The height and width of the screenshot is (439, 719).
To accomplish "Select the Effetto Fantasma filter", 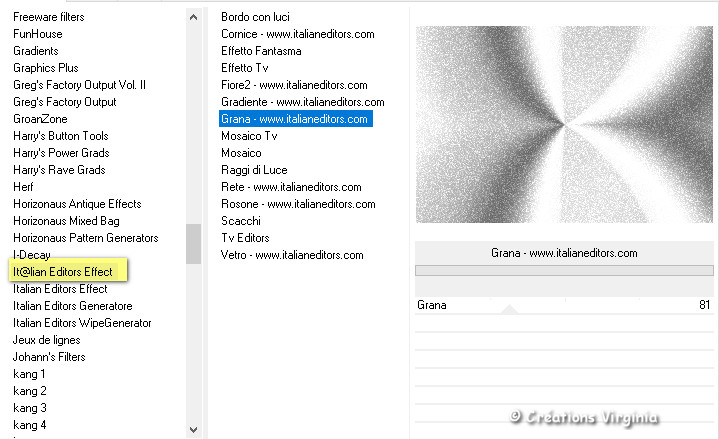I will pos(261,51).
